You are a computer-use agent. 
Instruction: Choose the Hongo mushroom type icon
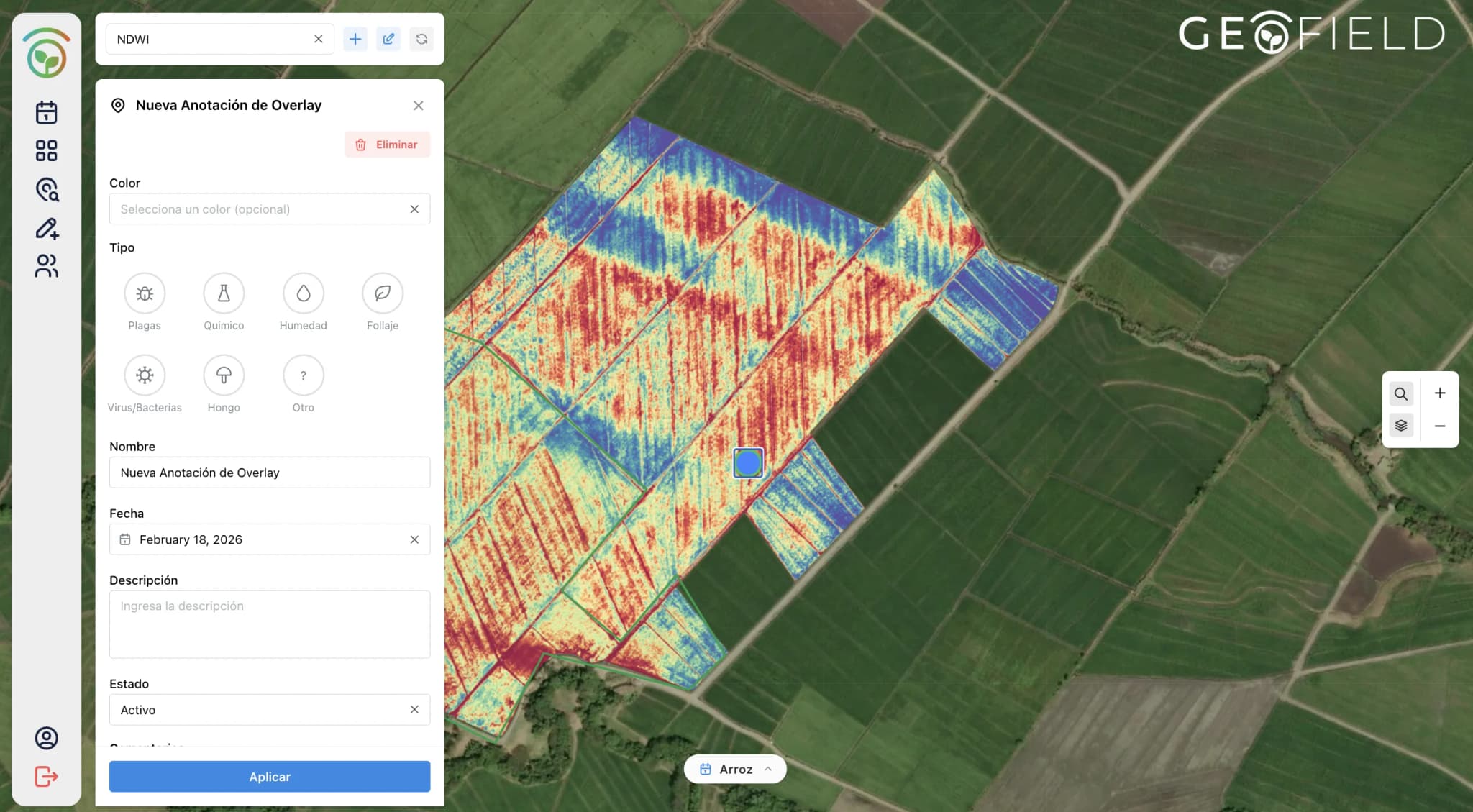[224, 375]
